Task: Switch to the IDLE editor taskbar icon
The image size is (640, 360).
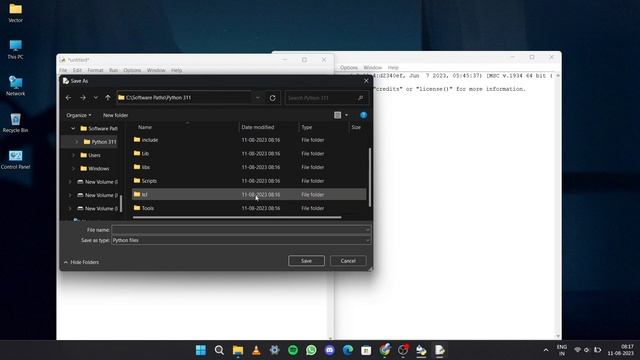Action: (440, 350)
